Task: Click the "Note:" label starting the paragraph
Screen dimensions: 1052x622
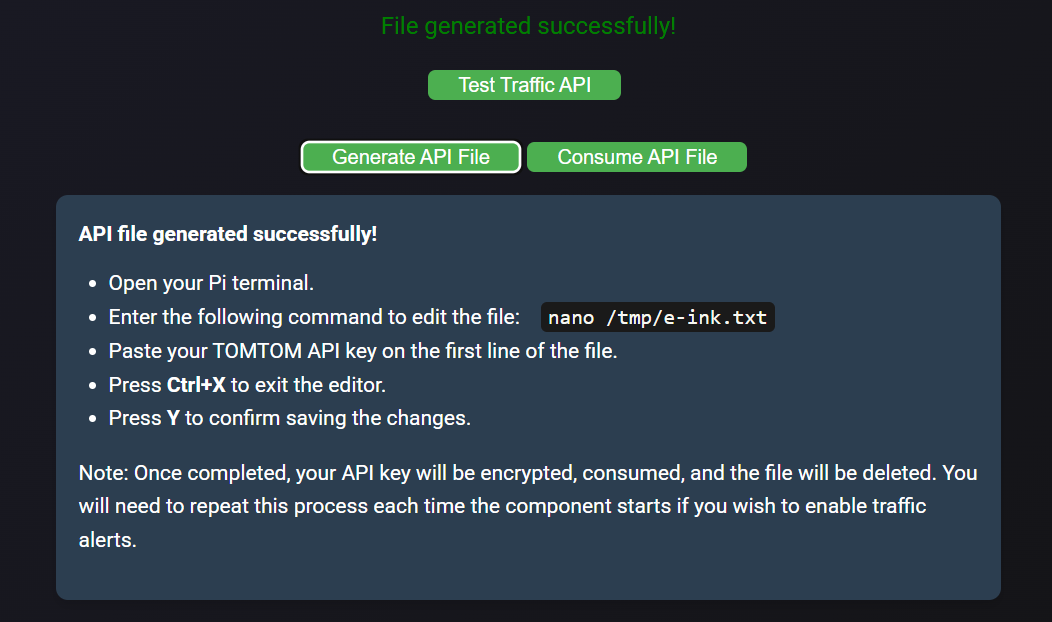Action: click(103, 472)
